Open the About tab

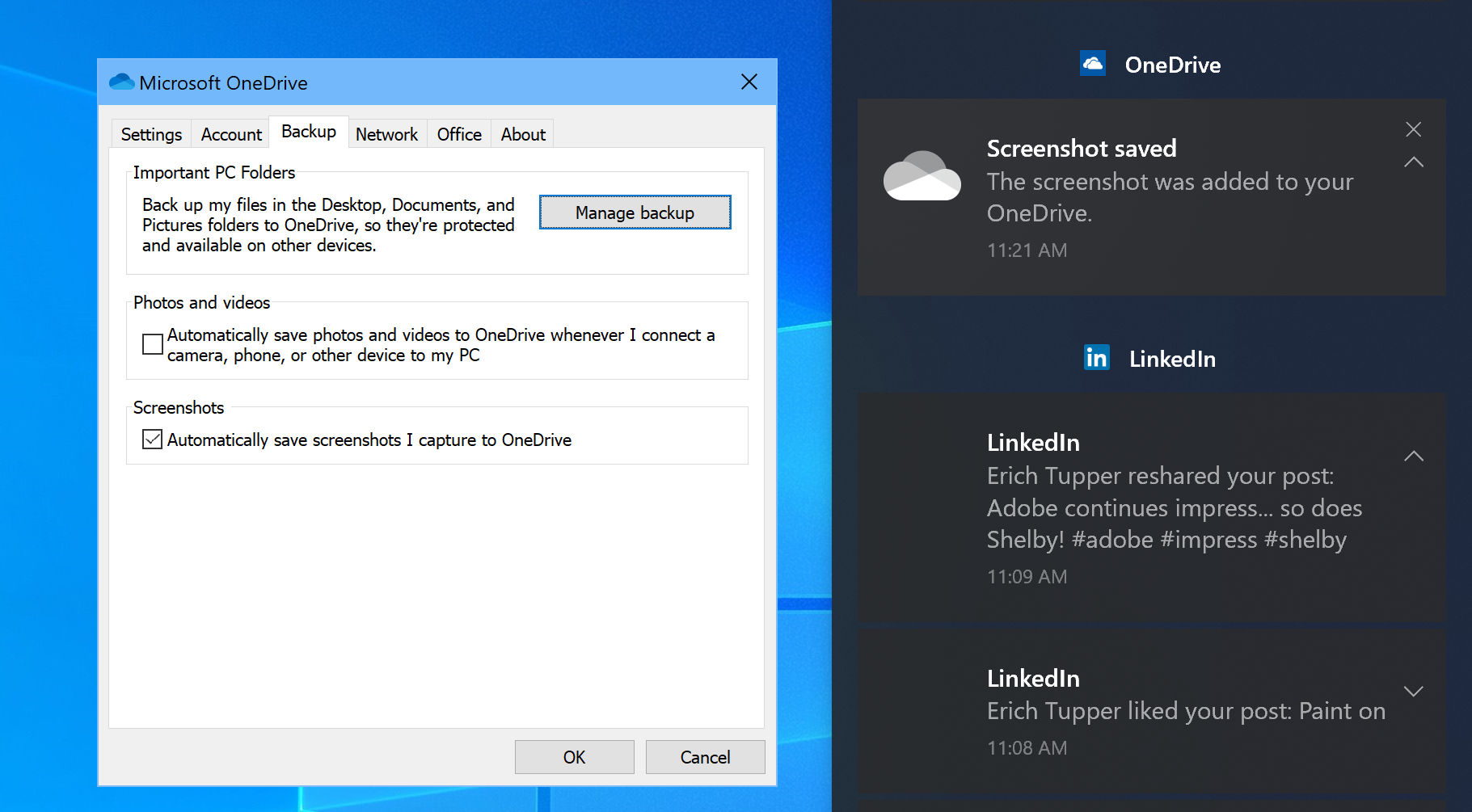523,134
